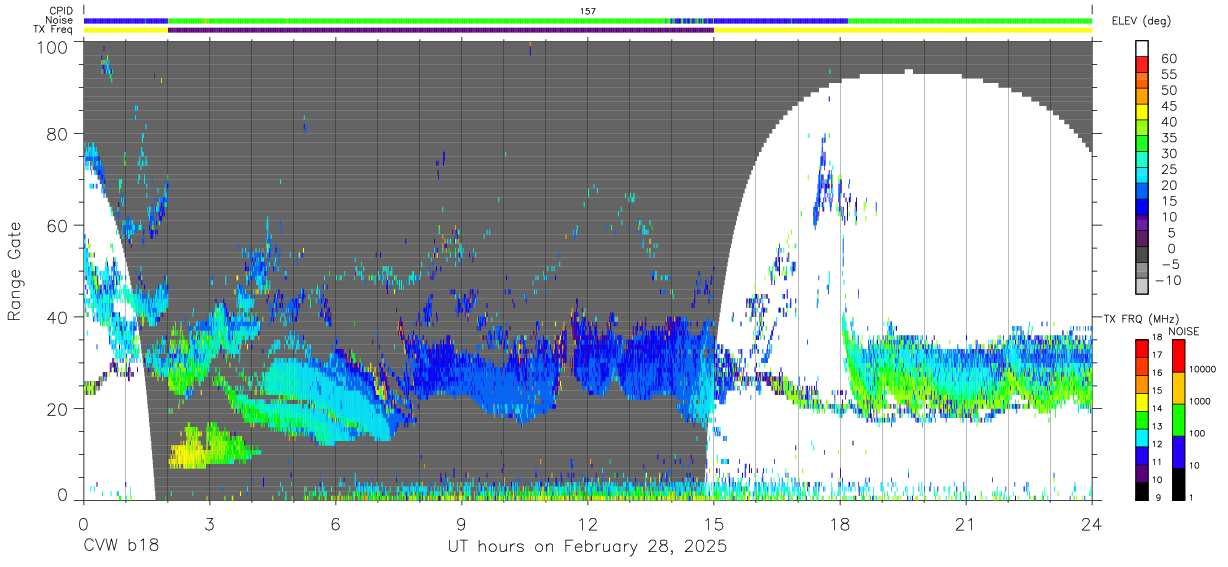Click the purple segment of TX Freq strip

[x=441, y=30]
